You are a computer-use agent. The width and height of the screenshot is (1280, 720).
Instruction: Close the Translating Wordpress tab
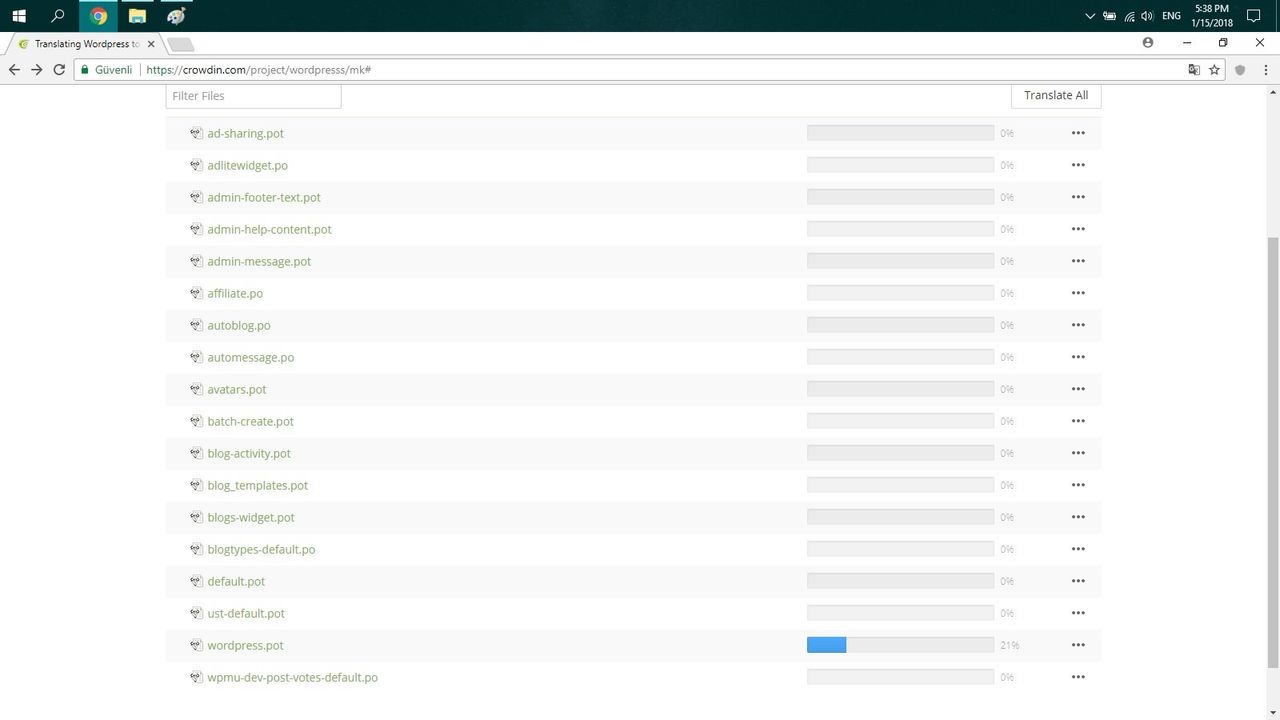pos(151,44)
